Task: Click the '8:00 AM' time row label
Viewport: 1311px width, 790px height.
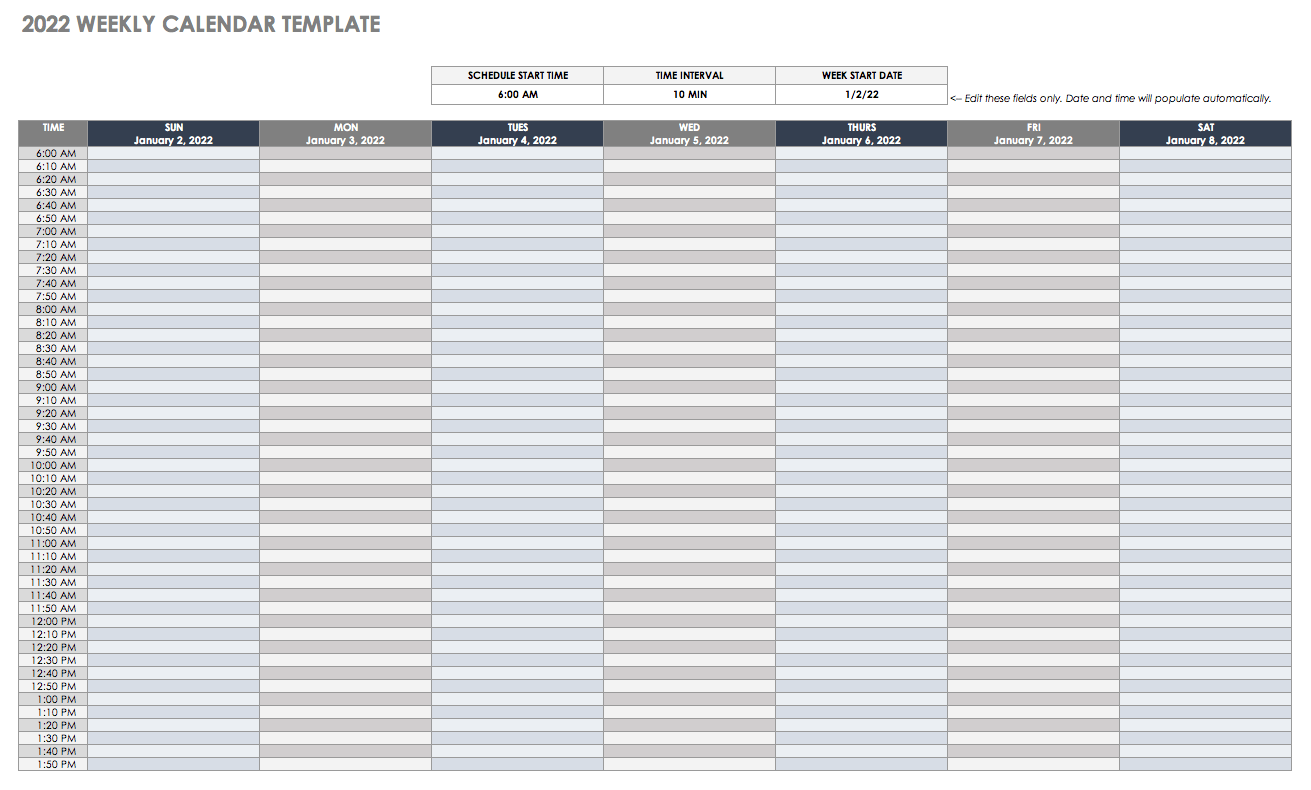Action: click(53, 309)
